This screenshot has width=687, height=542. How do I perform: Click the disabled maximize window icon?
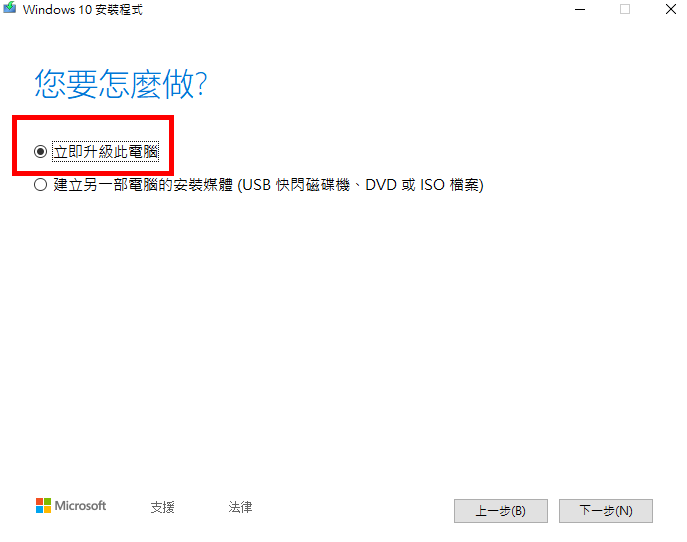coord(625,9)
